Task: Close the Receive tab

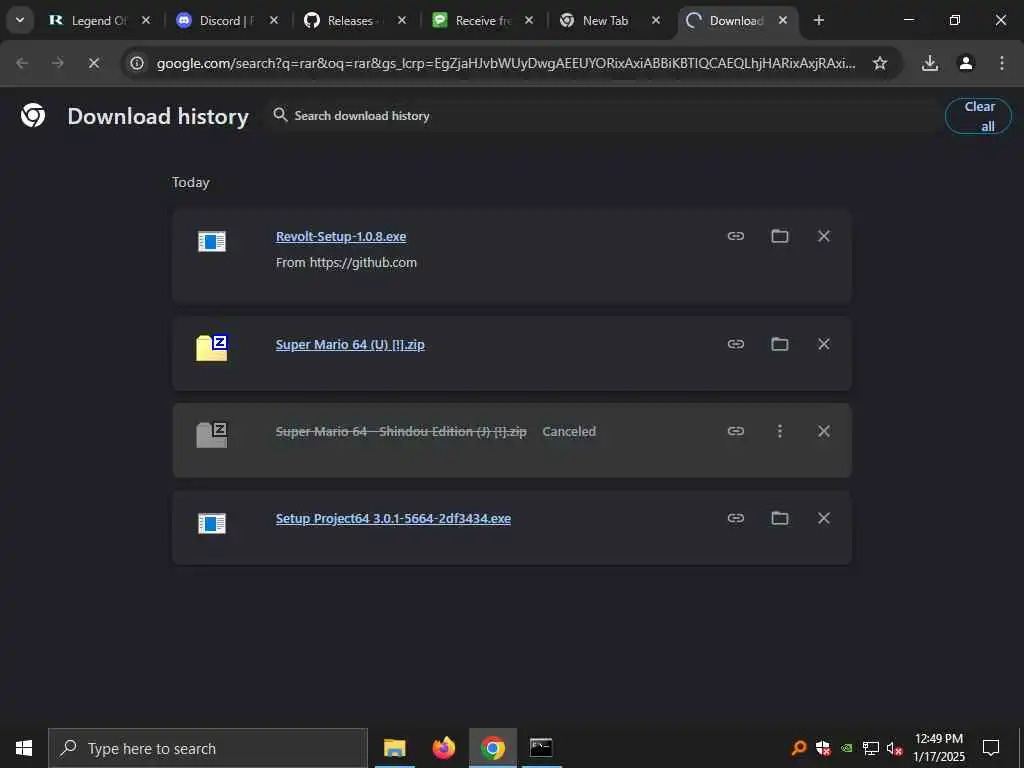Action: (x=529, y=20)
